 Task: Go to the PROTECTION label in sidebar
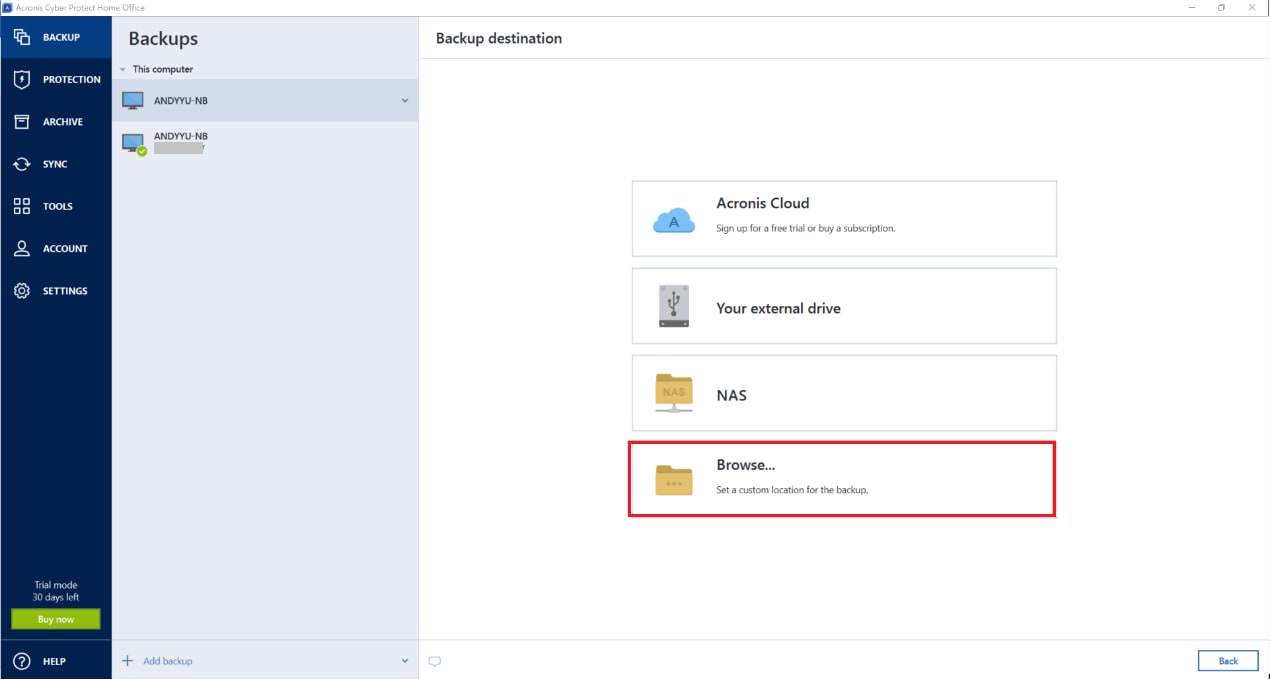point(72,79)
